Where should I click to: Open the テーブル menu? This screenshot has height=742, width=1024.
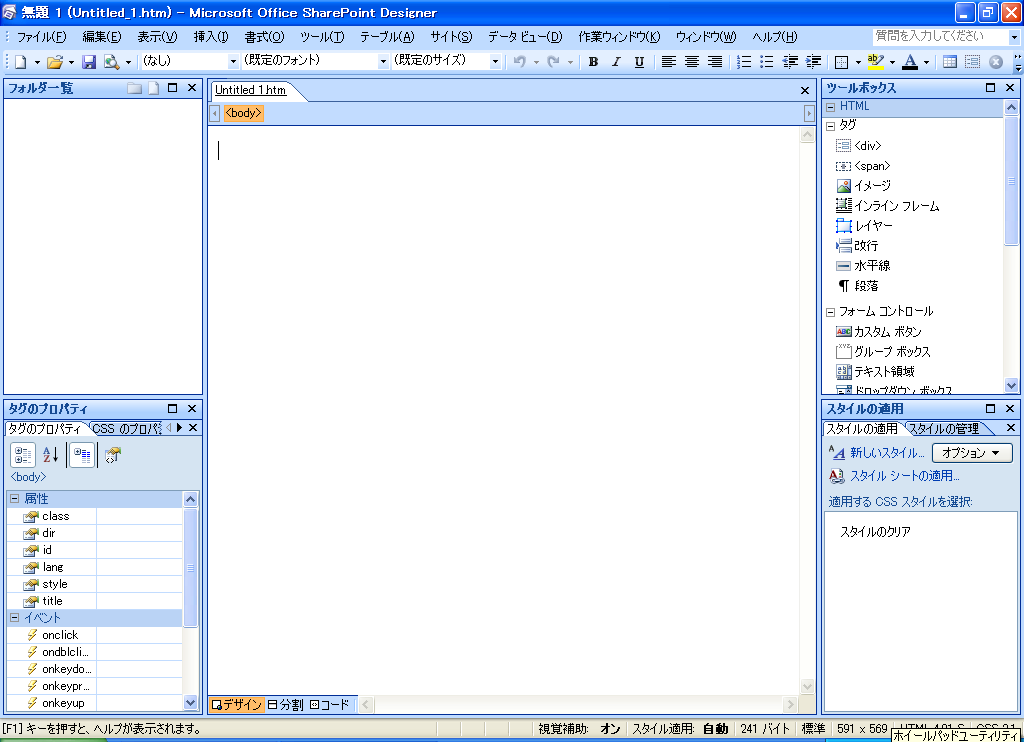click(387, 37)
